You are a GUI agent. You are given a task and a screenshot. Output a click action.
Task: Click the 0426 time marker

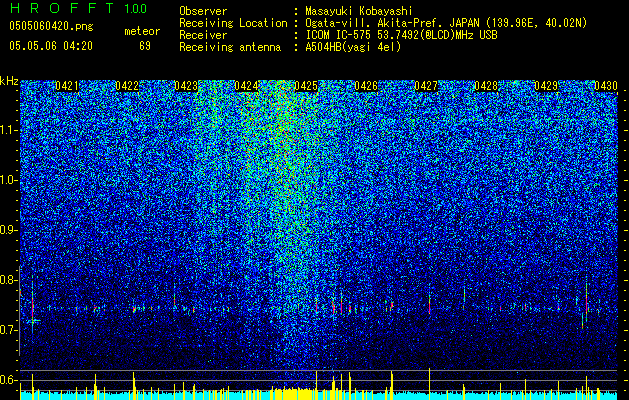[366, 86]
